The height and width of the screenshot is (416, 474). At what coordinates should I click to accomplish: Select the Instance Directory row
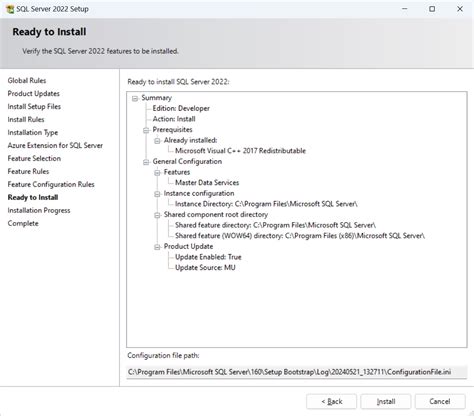266,204
